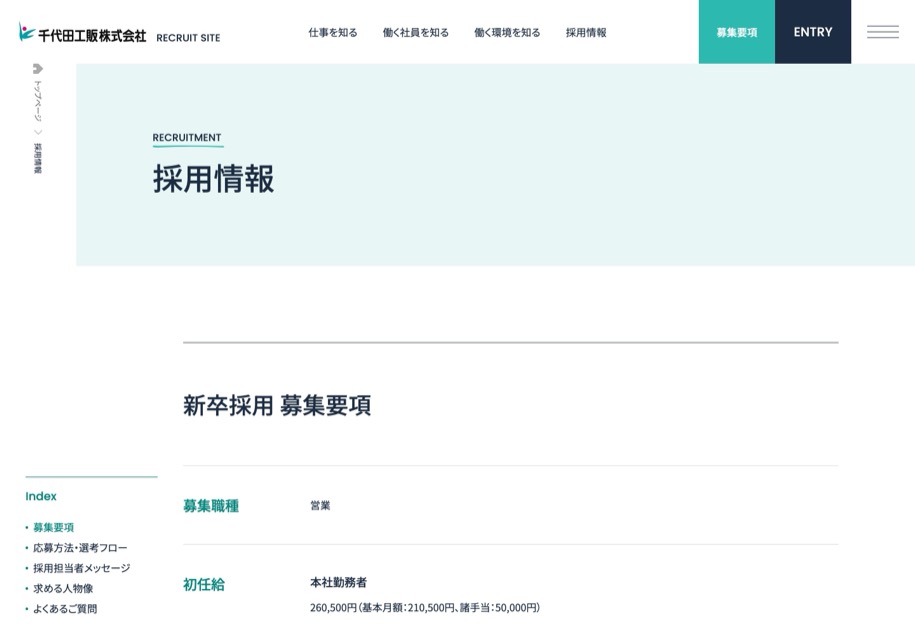Open the 採用情報 navigation item

coord(586,33)
